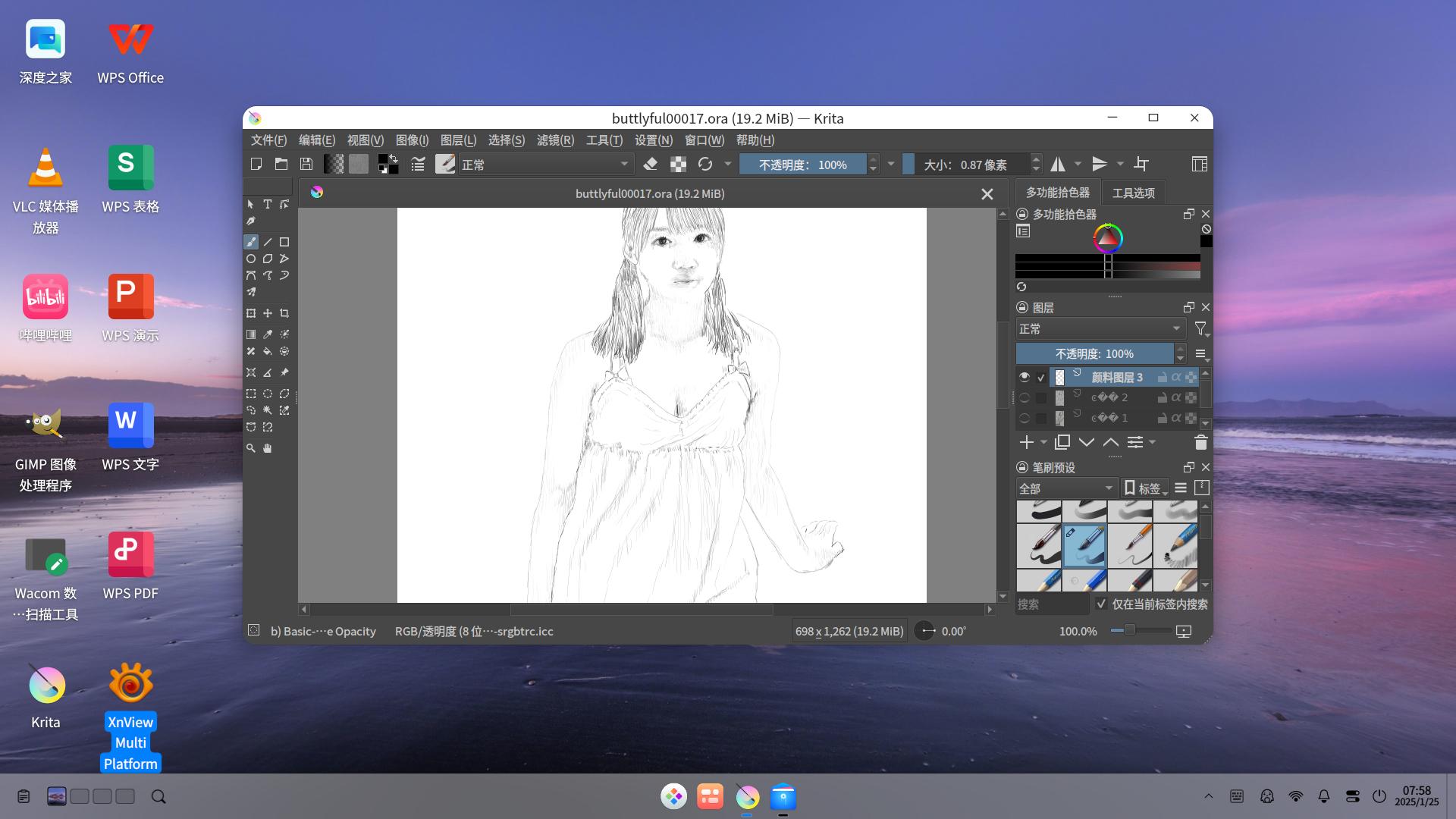Pick a color with the Color Sampler tool

268,334
